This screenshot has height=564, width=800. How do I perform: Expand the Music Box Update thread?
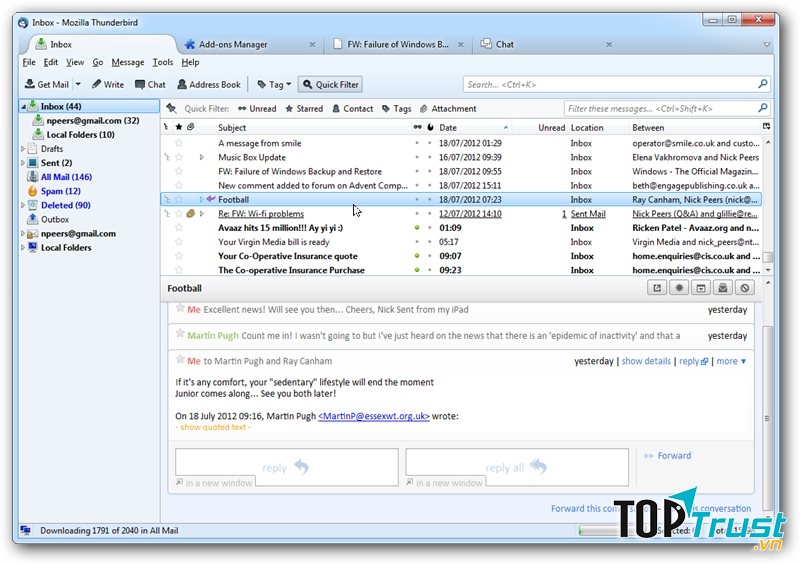click(x=202, y=158)
